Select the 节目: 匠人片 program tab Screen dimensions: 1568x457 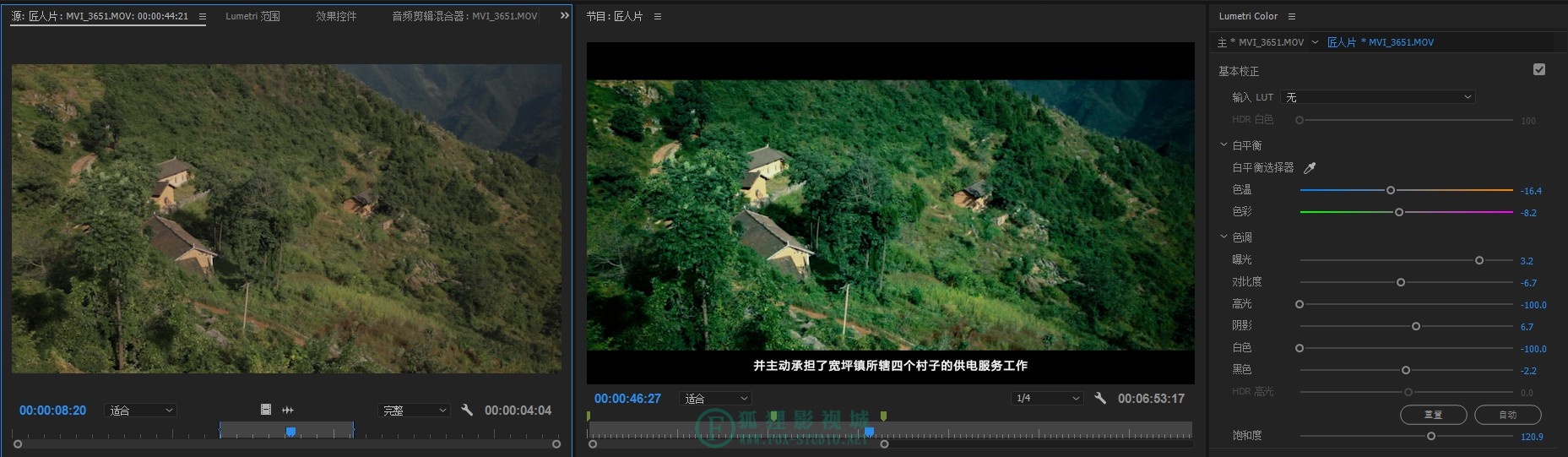point(614,16)
